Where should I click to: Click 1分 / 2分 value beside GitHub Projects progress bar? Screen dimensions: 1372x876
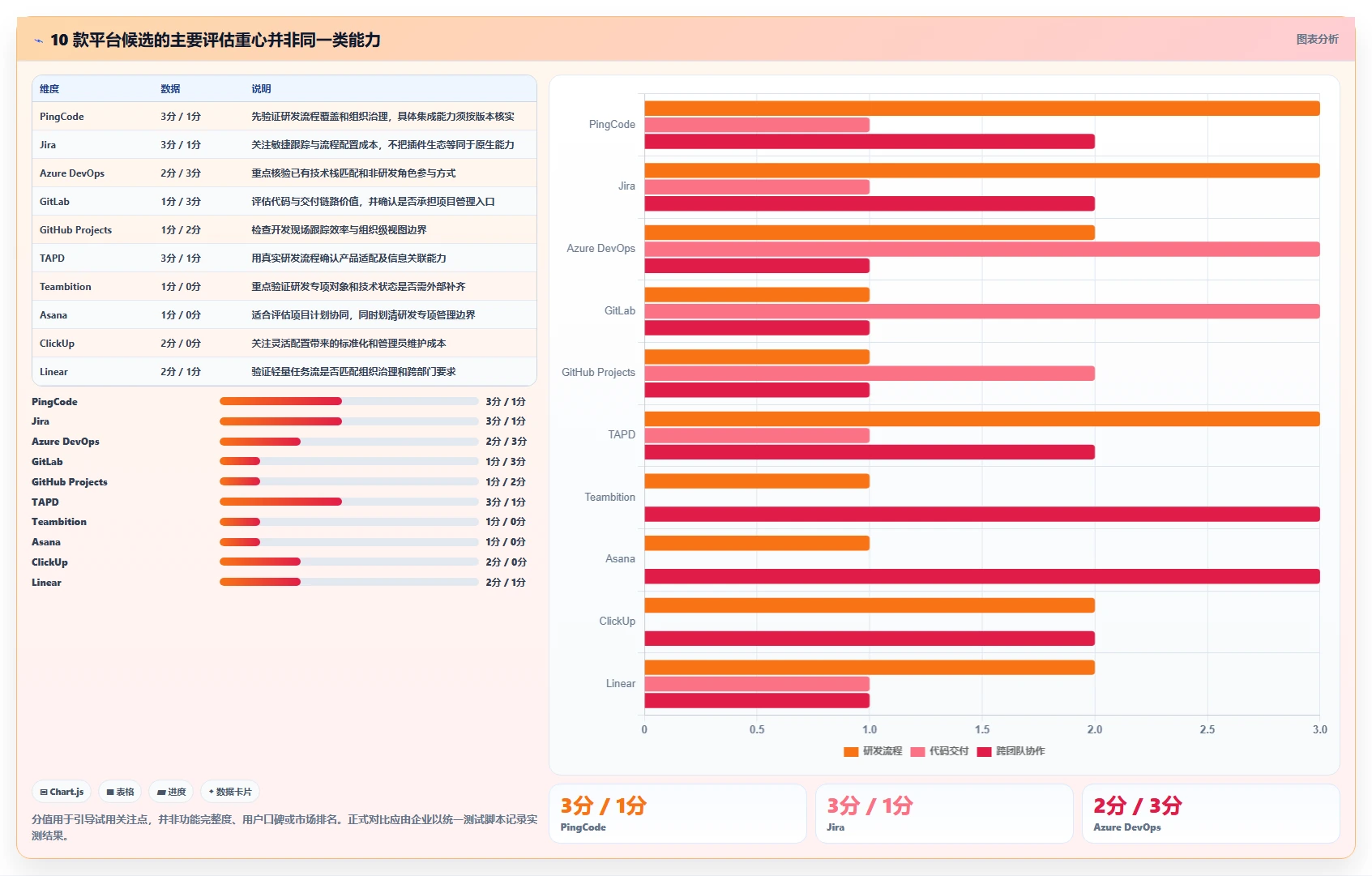(x=506, y=482)
